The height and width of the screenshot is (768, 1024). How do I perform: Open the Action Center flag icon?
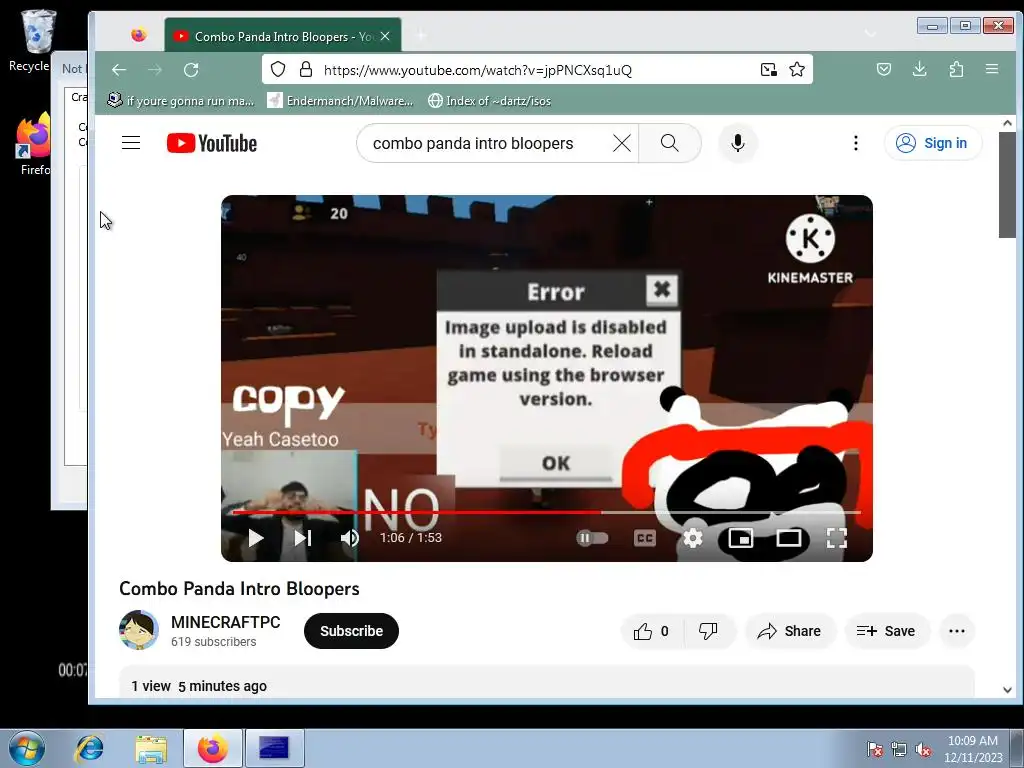[874, 749]
